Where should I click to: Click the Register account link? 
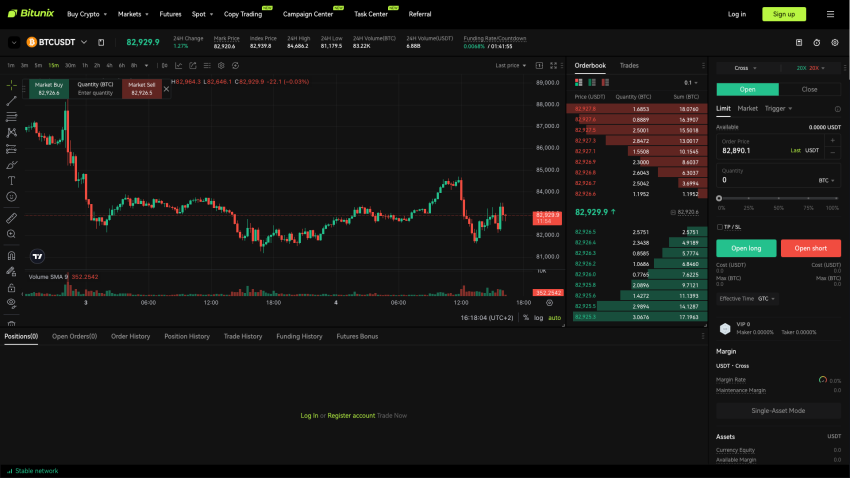click(351, 416)
